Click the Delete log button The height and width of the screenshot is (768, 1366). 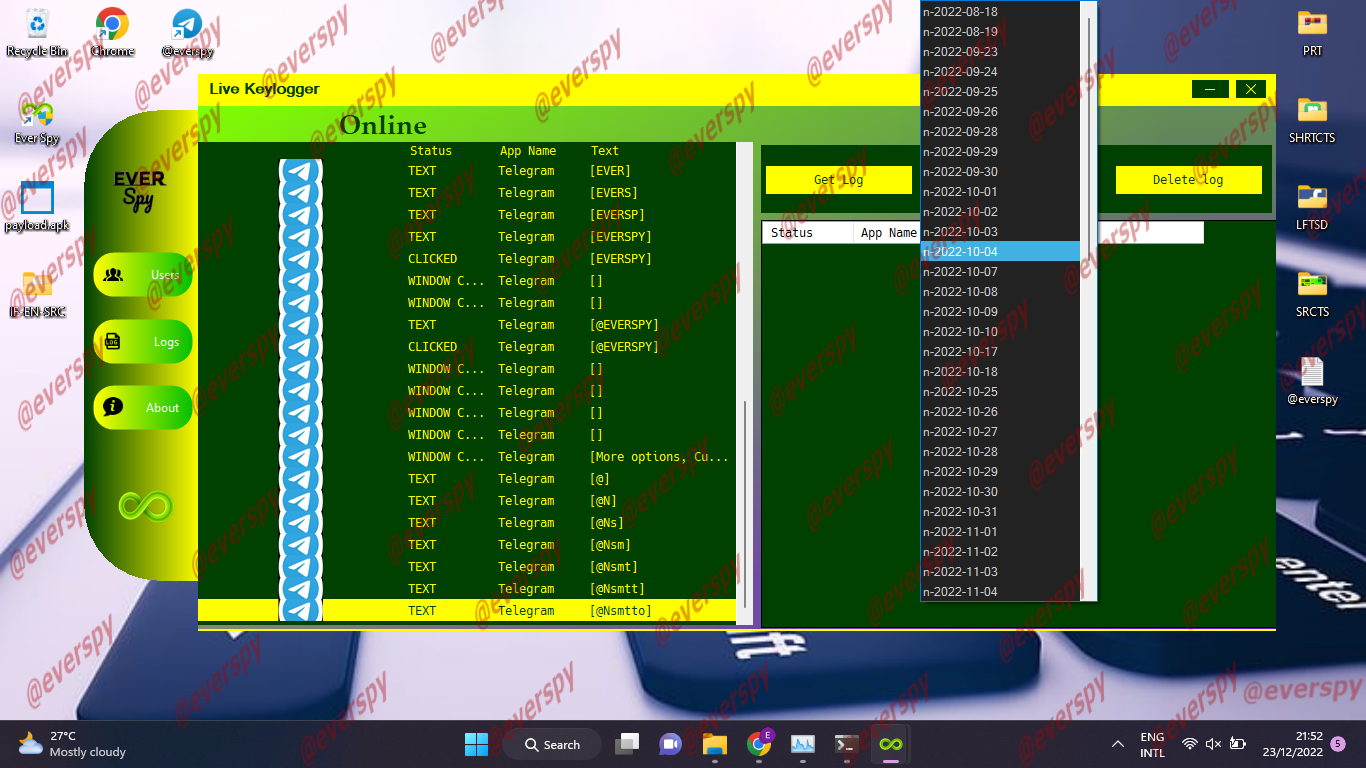pos(1188,180)
